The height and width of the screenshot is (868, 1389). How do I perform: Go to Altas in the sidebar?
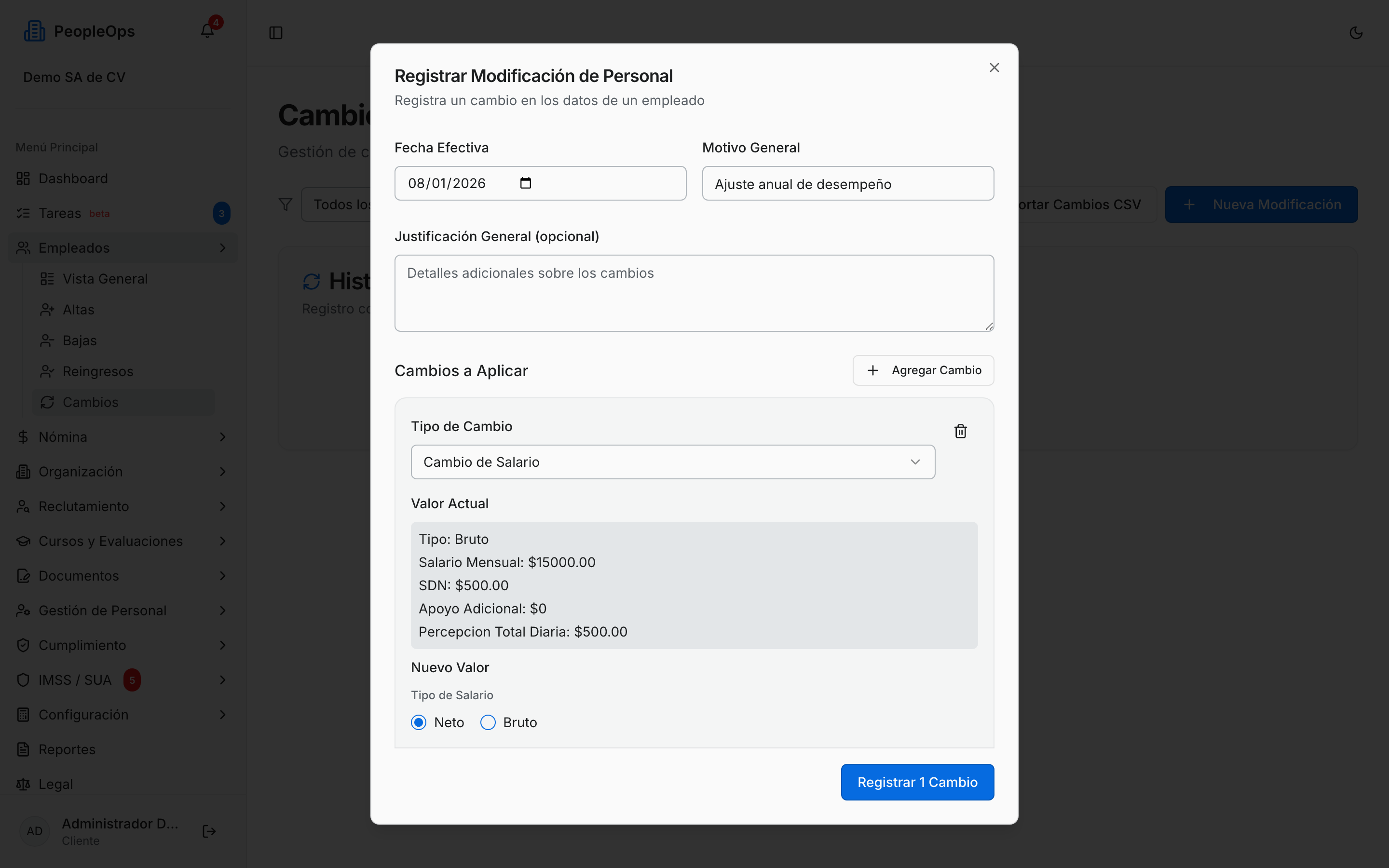123,310
